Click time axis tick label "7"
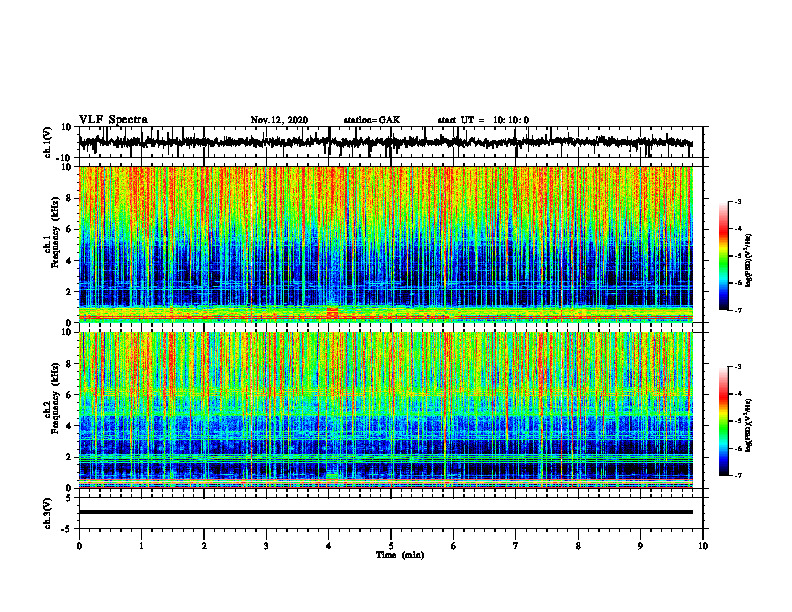The image size is (792, 612). pyautogui.click(x=516, y=546)
